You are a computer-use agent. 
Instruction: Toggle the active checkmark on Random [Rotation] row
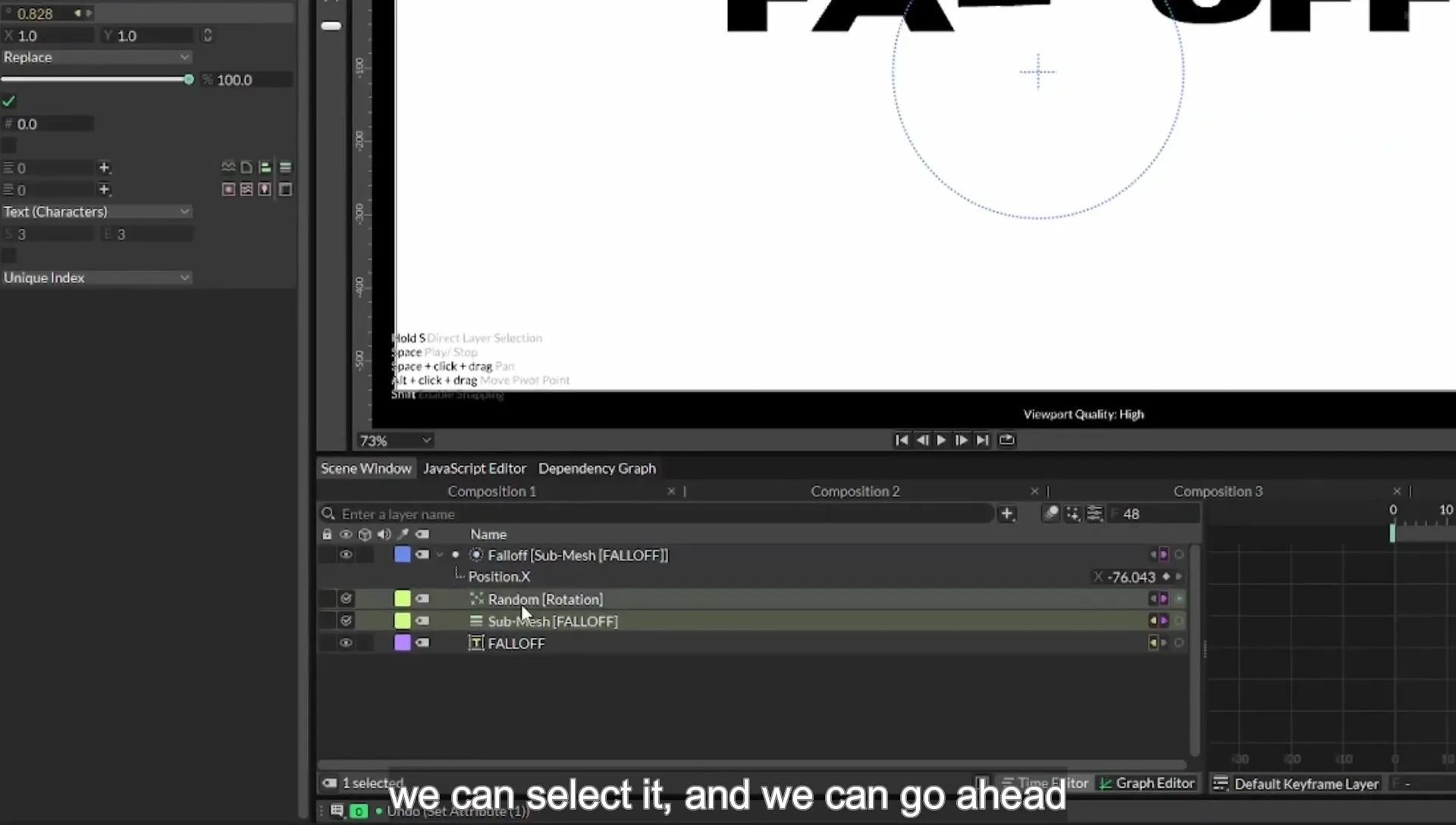click(346, 599)
